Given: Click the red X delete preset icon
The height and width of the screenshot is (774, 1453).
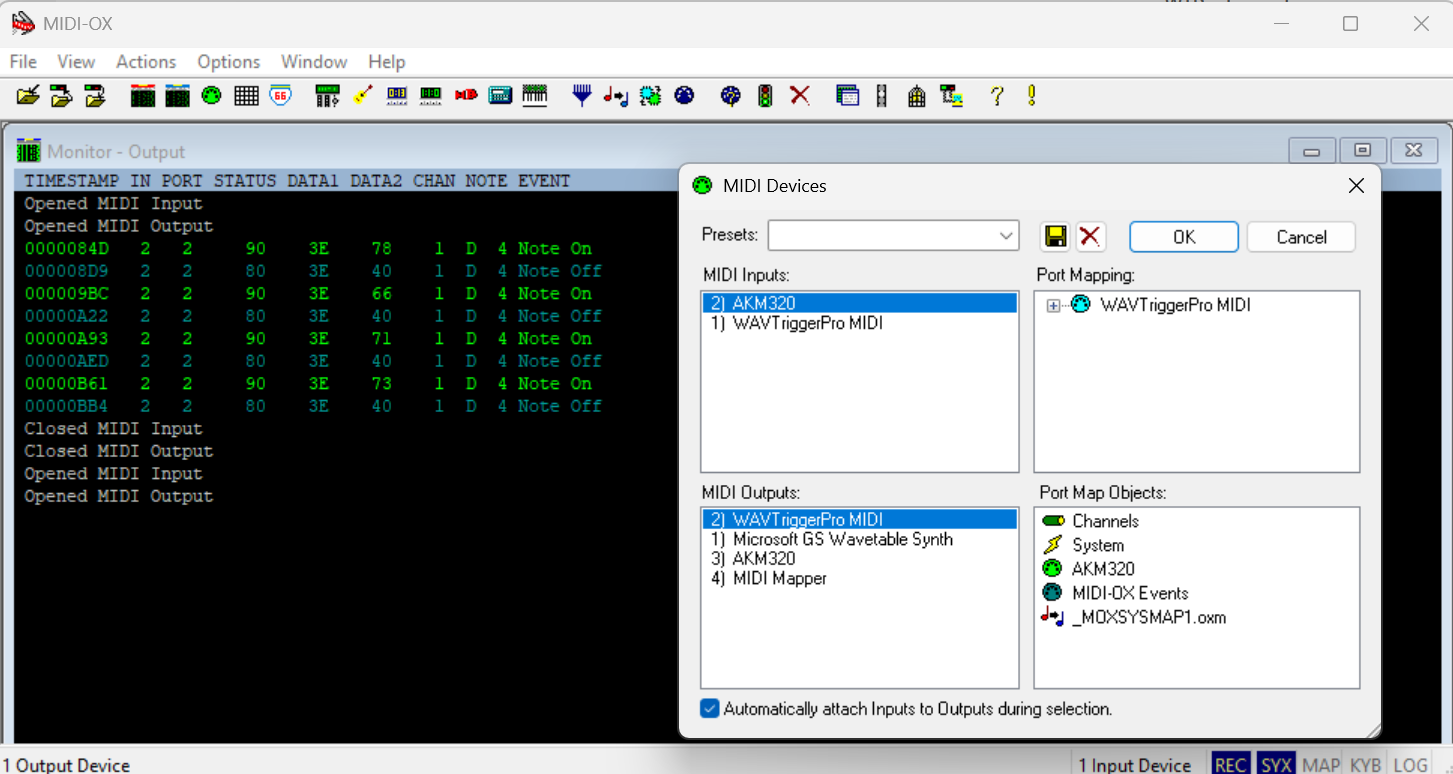Looking at the screenshot, I should tap(1090, 237).
